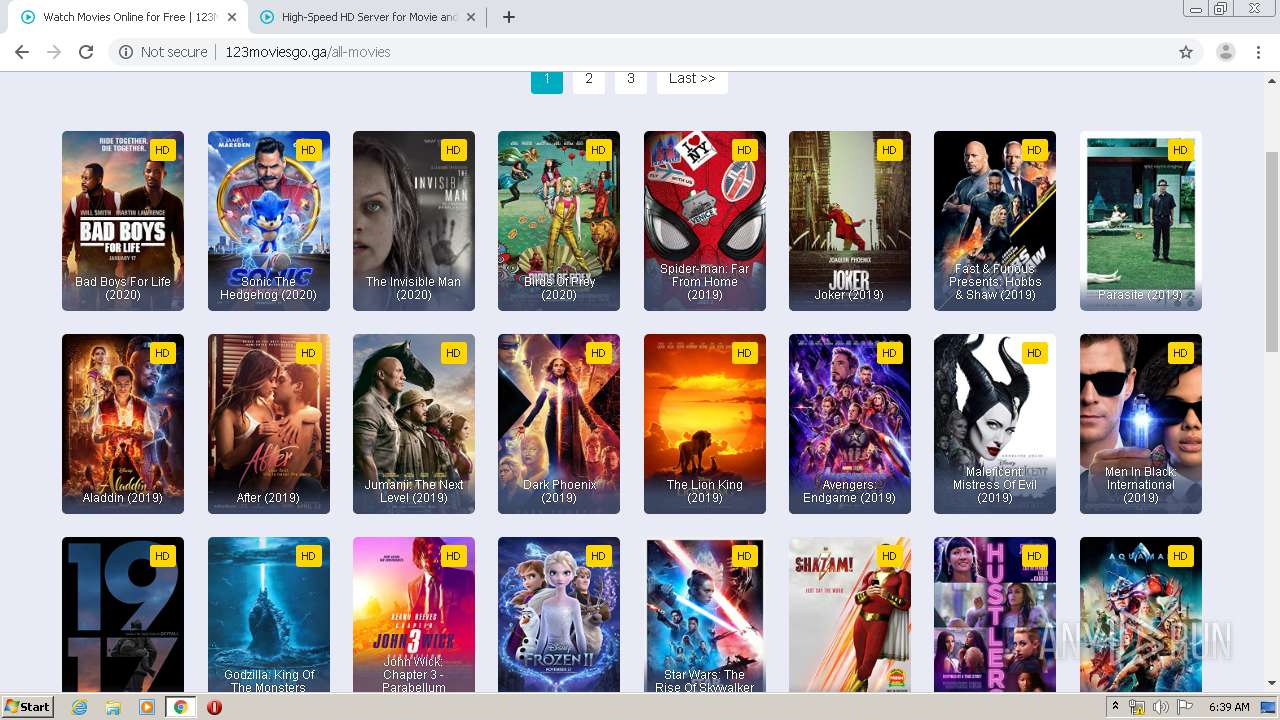The height and width of the screenshot is (720, 1280).
Task: Open The Lion King (2019) poster
Action: (705, 424)
